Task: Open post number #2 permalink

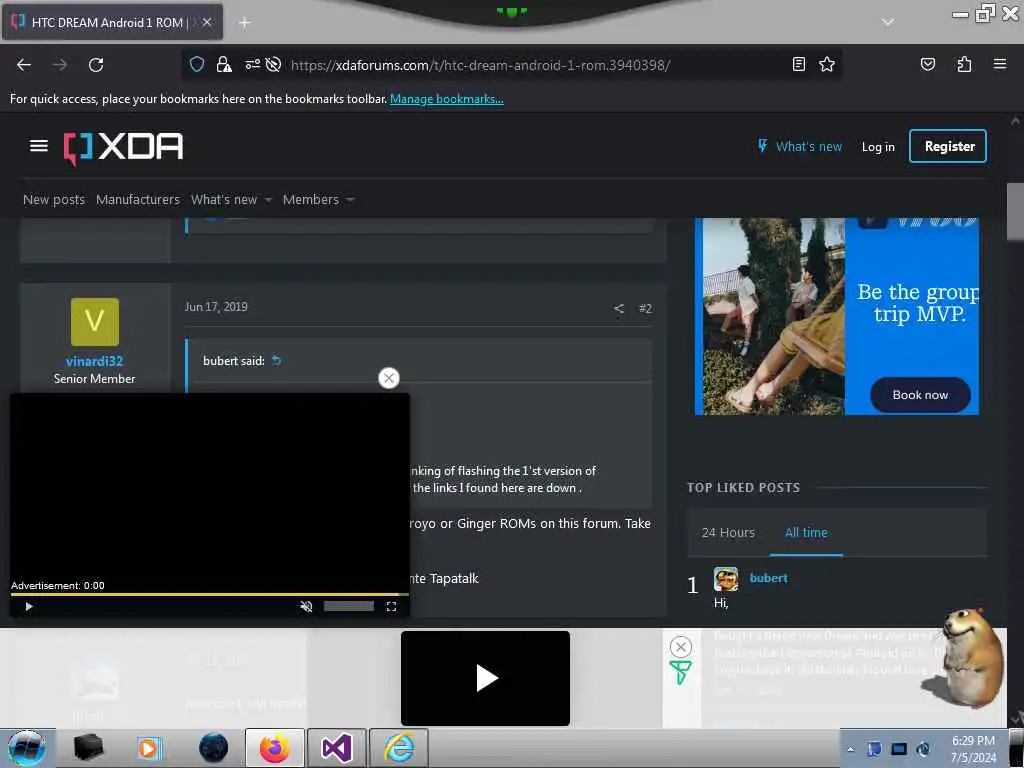Action: click(x=645, y=308)
